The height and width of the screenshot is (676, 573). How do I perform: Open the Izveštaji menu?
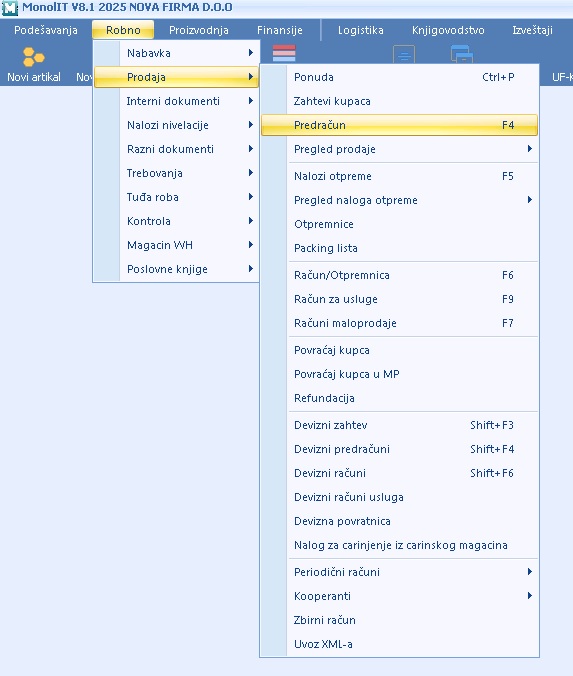click(x=532, y=30)
